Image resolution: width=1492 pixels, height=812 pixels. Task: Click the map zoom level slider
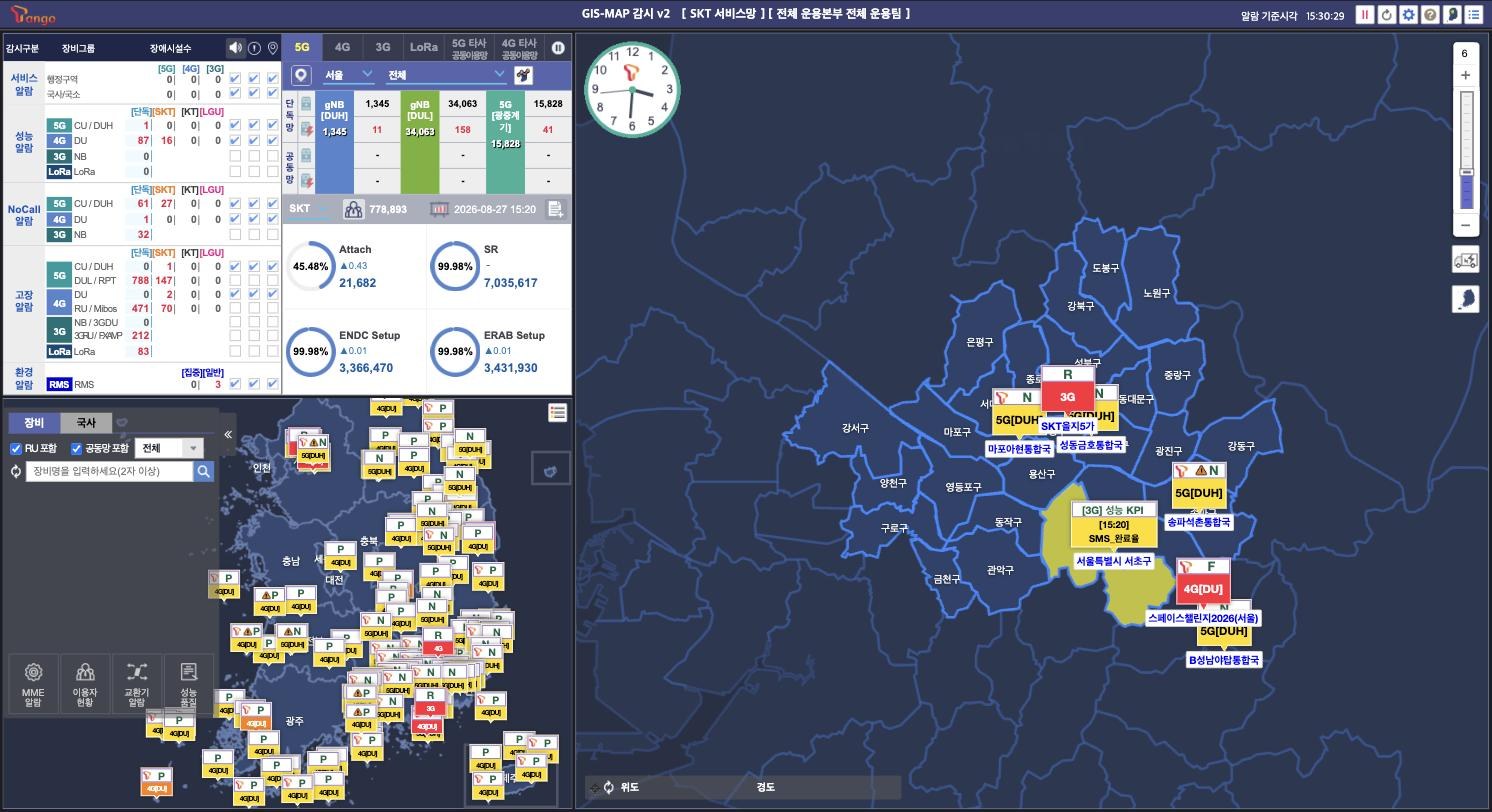(x=1467, y=150)
